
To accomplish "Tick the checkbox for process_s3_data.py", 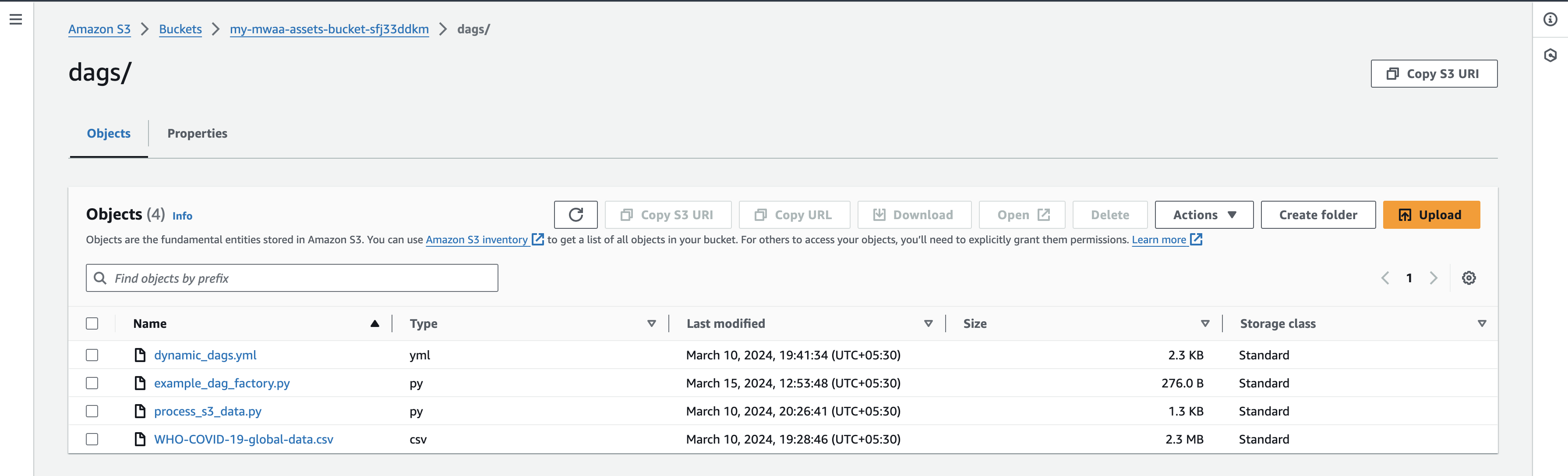I will coord(92,412).
